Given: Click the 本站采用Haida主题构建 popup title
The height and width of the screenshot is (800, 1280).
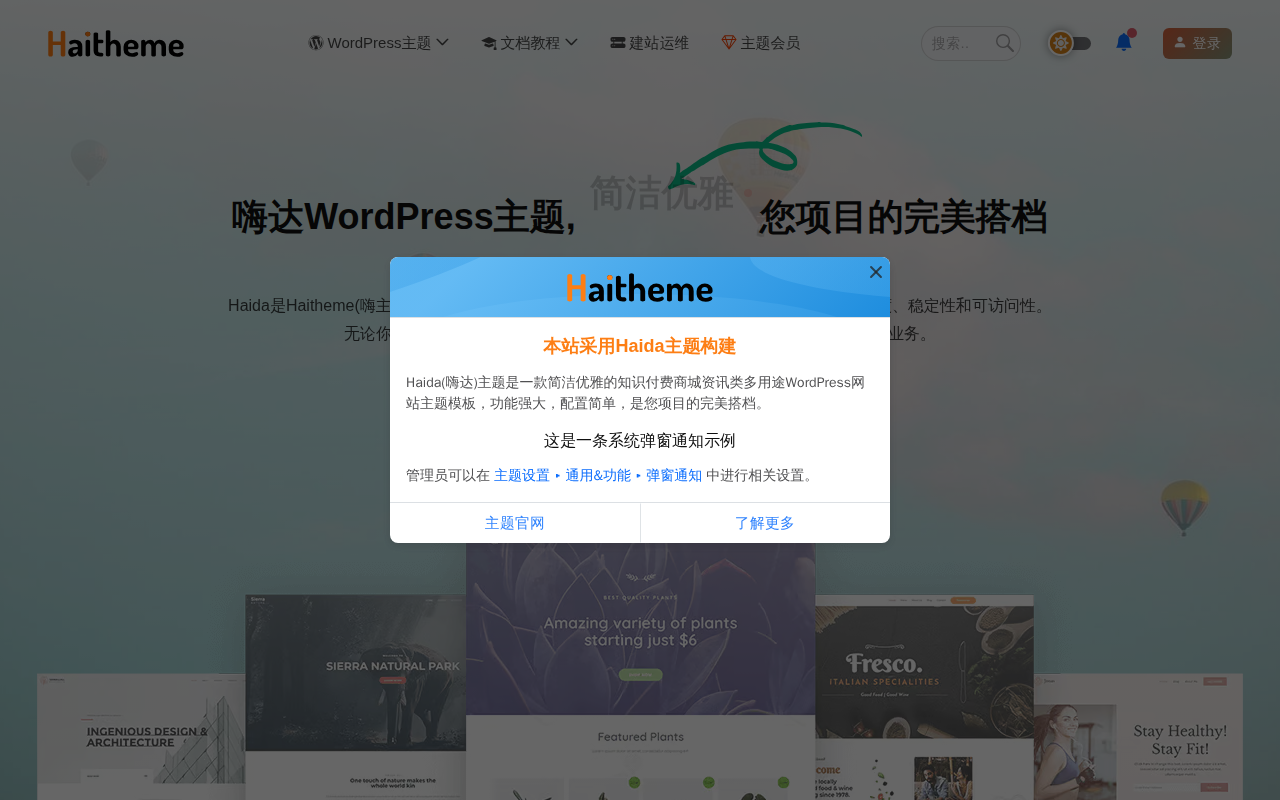Looking at the screenshot, I should click(x=640, y=346).
